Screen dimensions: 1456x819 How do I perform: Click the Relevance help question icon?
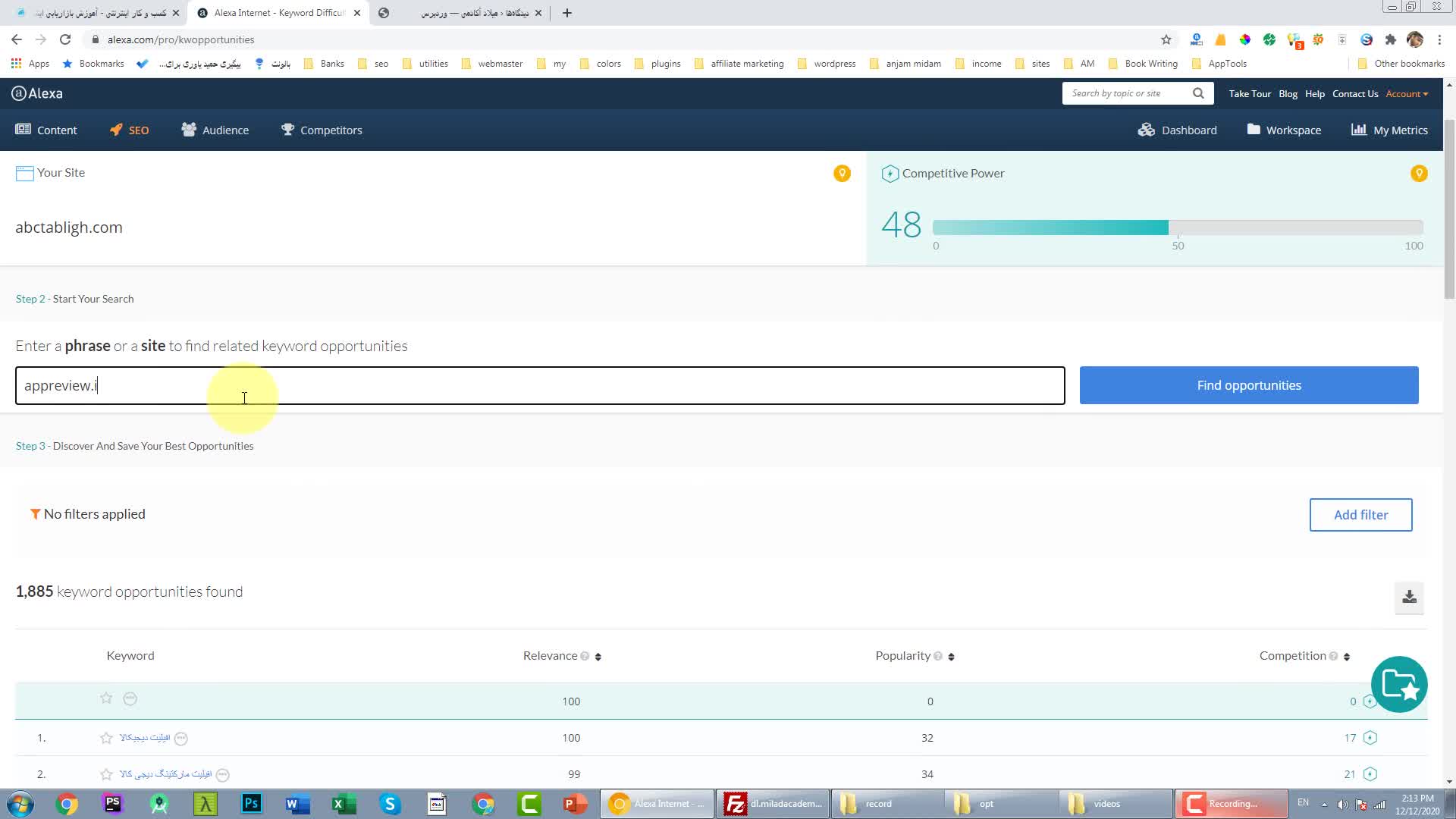pyautogui.click(x=585, y=657)
